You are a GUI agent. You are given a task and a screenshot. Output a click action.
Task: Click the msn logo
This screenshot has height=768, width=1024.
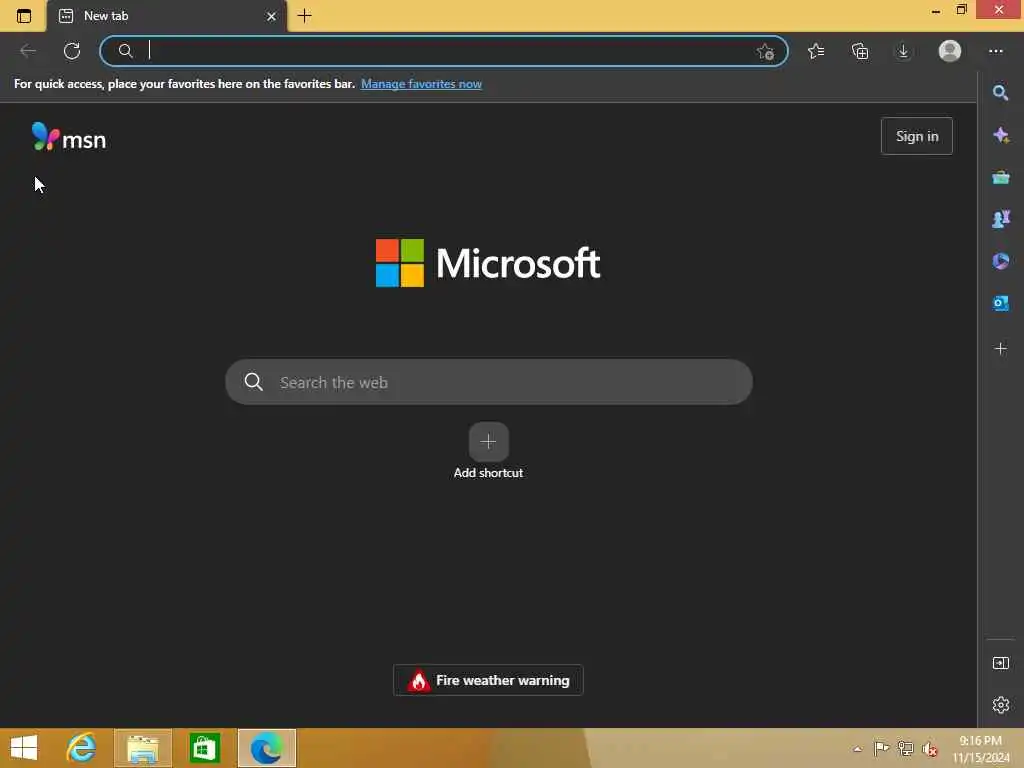[x=69, y=137]
